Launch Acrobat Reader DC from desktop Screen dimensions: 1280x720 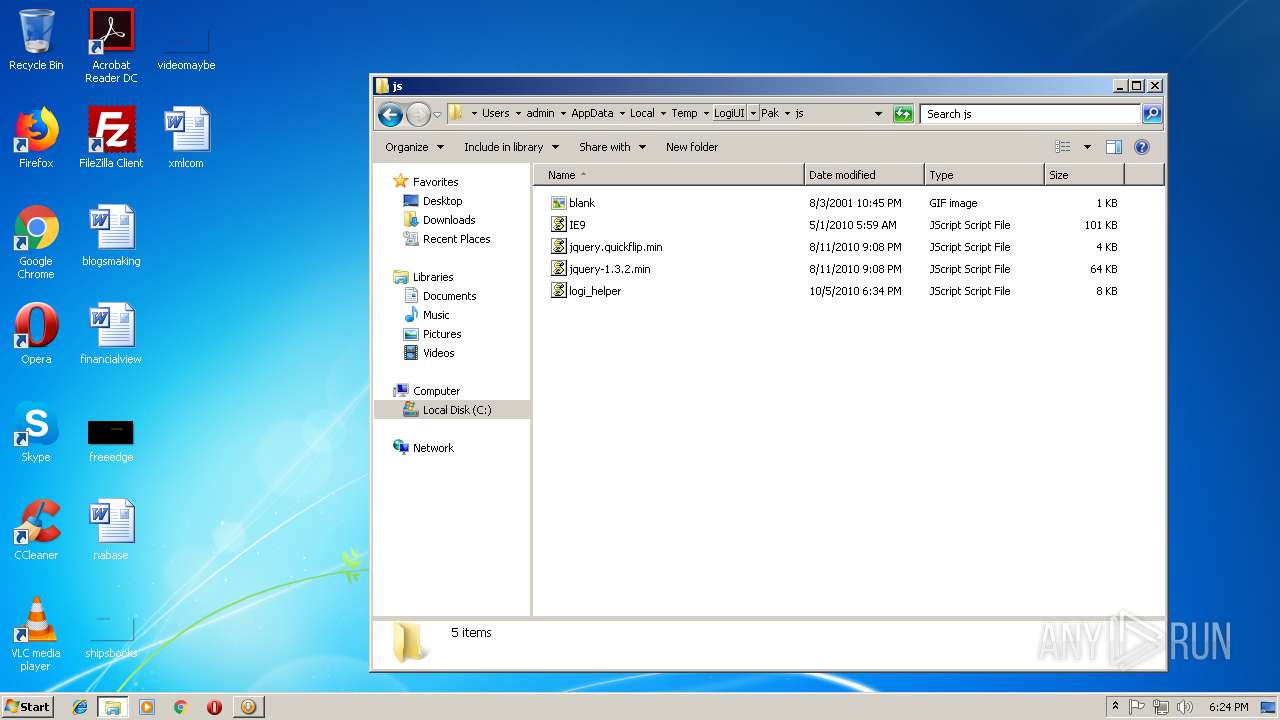[111, 45]
